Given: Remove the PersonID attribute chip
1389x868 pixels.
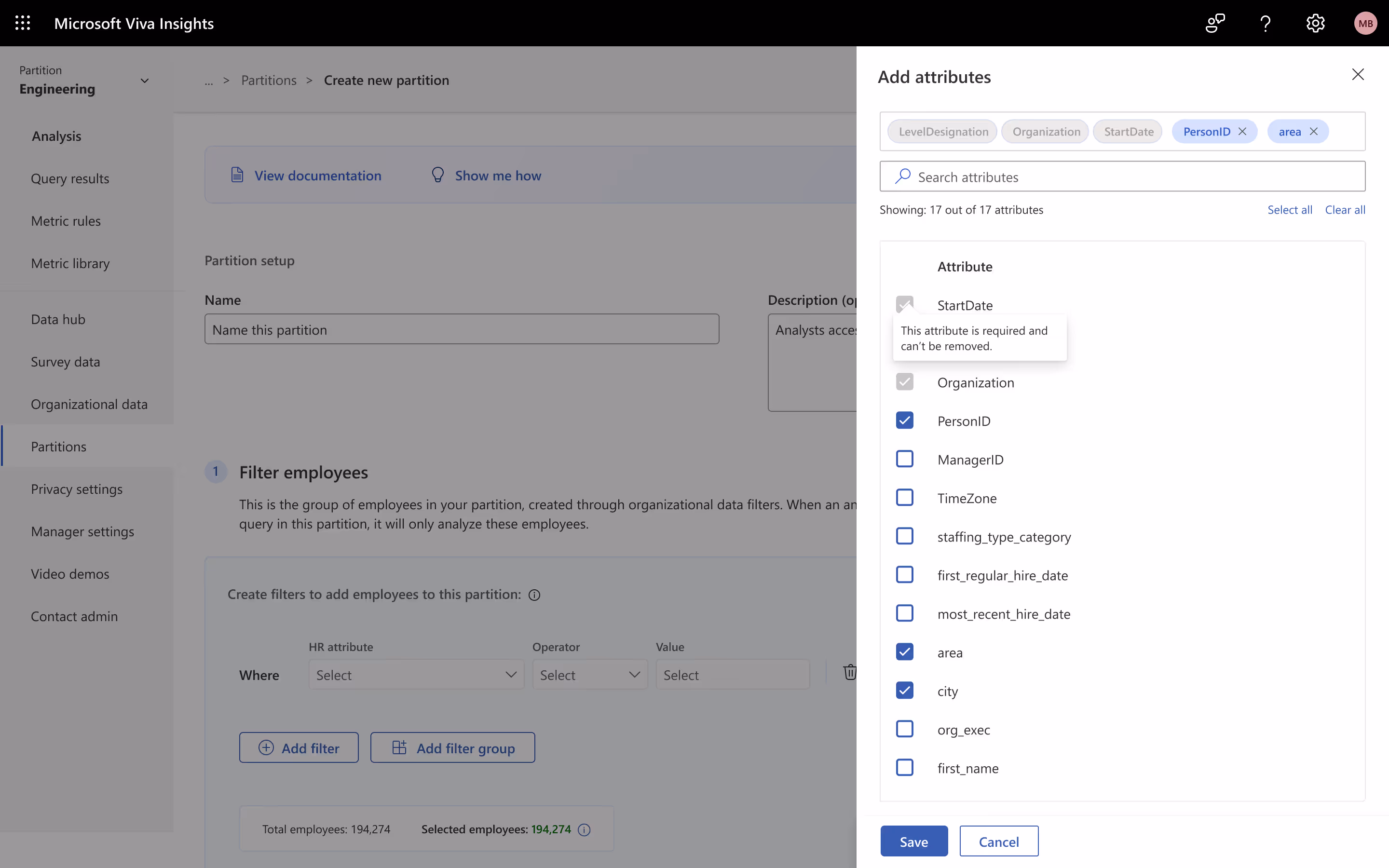Looking at the screenshot, I should [1243, 131].
